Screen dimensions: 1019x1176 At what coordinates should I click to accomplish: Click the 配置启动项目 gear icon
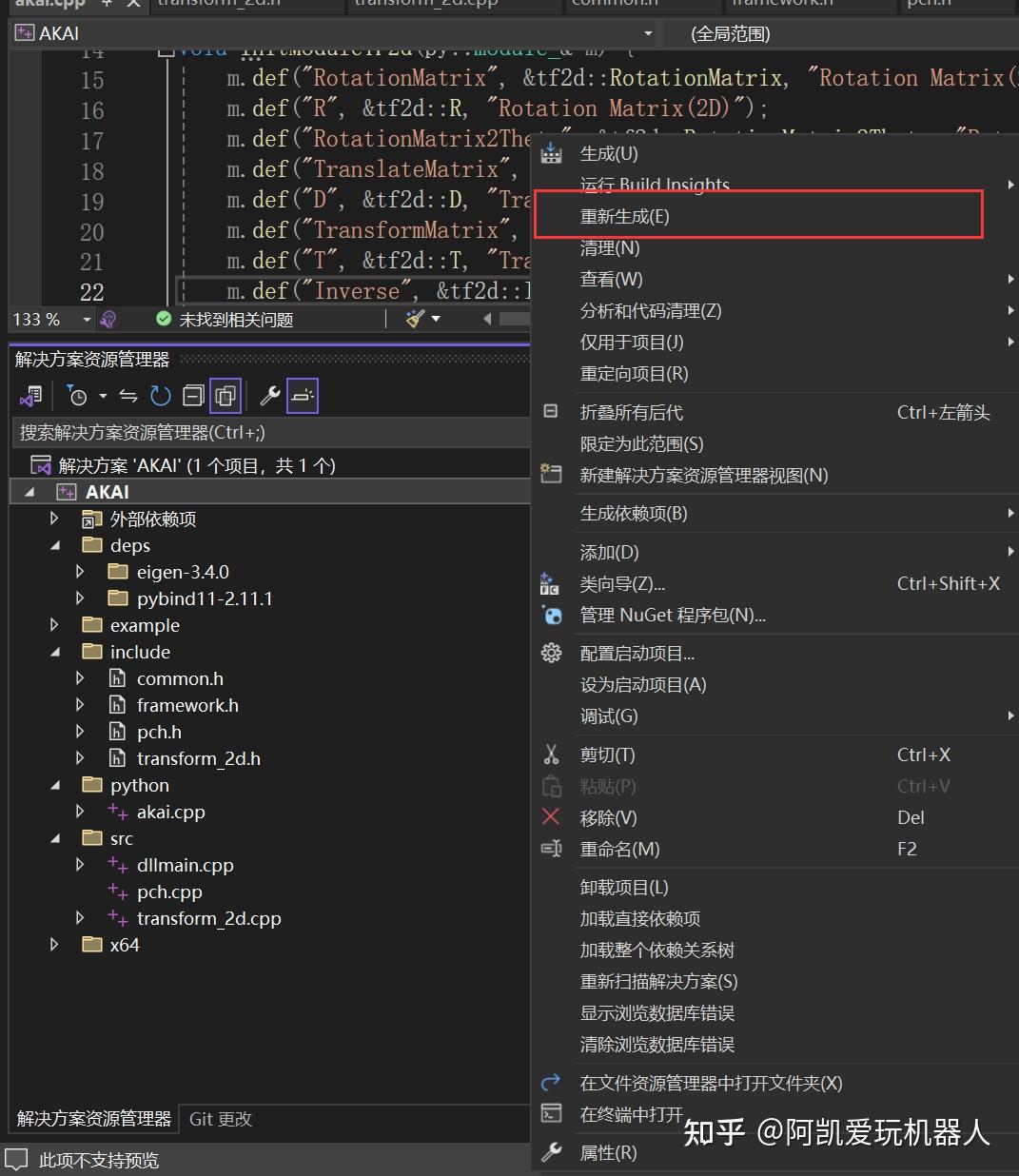[551, 653]
